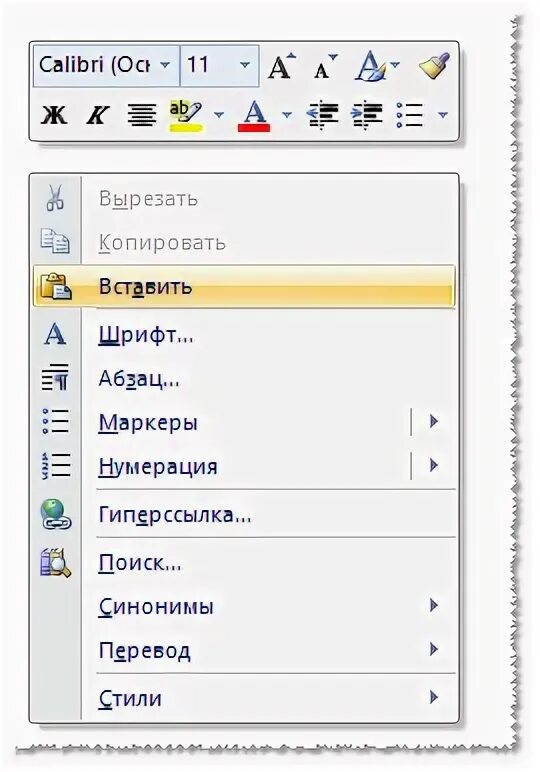Click the Shrink Font icon

(325, 66)
